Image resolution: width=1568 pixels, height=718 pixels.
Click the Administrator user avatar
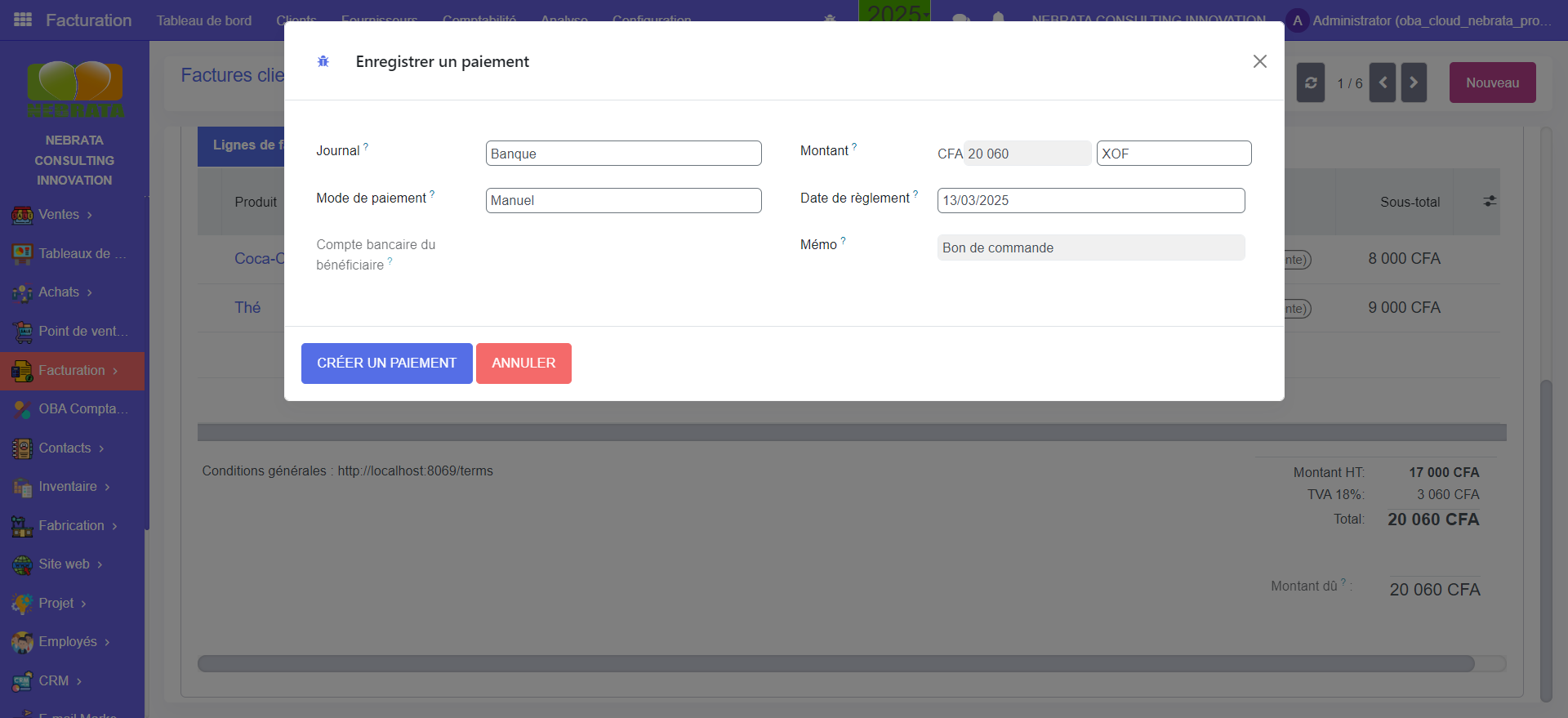pyautogui.click(x=1297, y=20)
